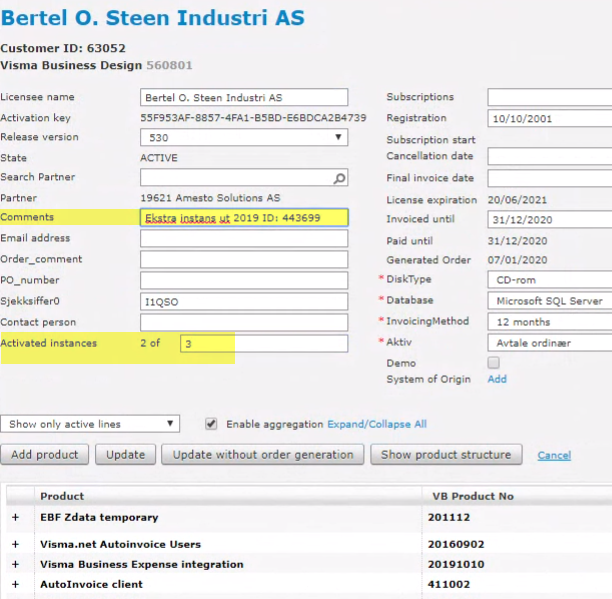Open the Aktiv Avtale ordinær dropdown
Screen dimensions: 612x599
(x=550, y=343)
